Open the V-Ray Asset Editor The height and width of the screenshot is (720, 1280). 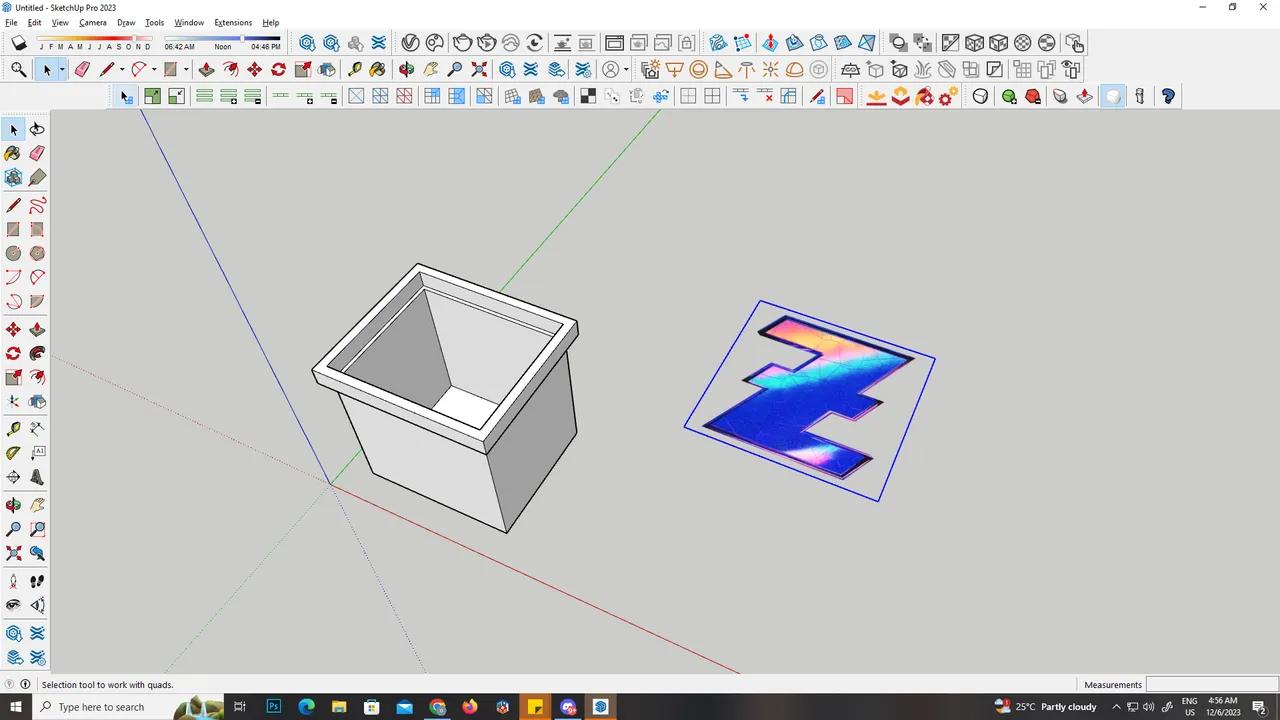pos(410,43)
